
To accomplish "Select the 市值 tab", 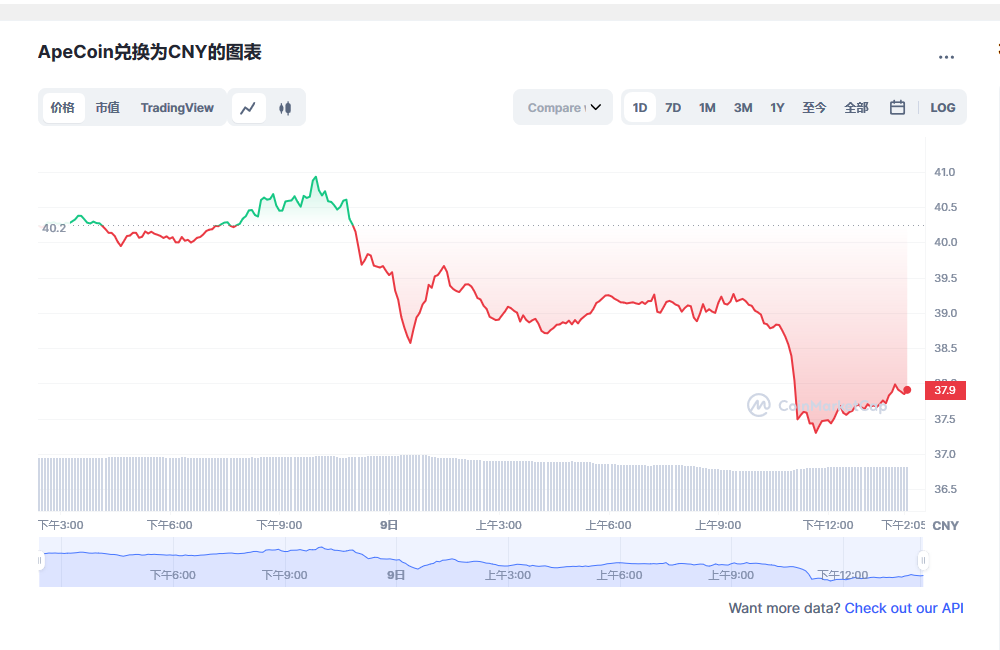I will click(107, 108).
